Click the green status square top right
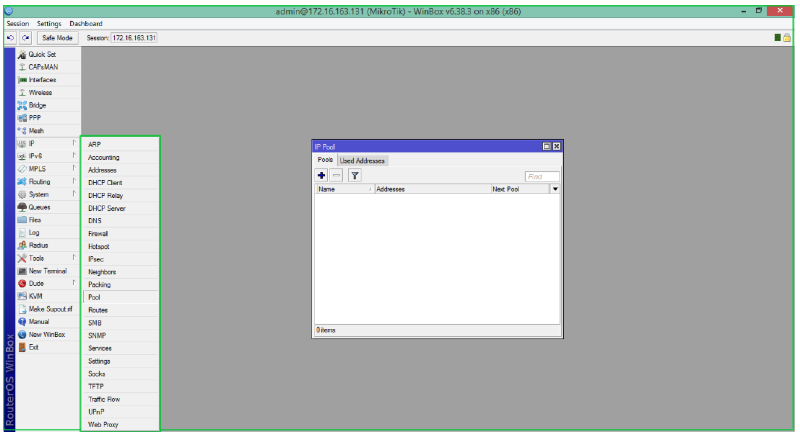Image resolution: width=800 pixels, height=437 pixels. pos(778,38)
